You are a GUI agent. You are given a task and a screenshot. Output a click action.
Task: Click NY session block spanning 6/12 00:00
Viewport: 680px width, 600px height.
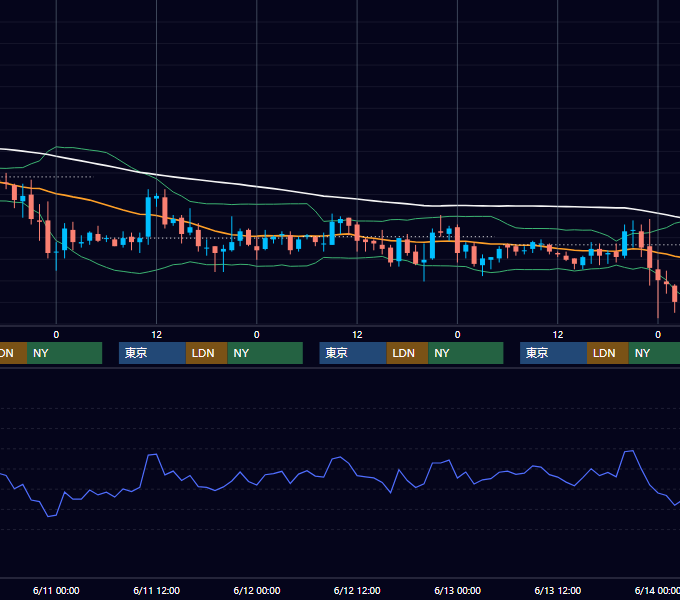(x=265, y=353)
